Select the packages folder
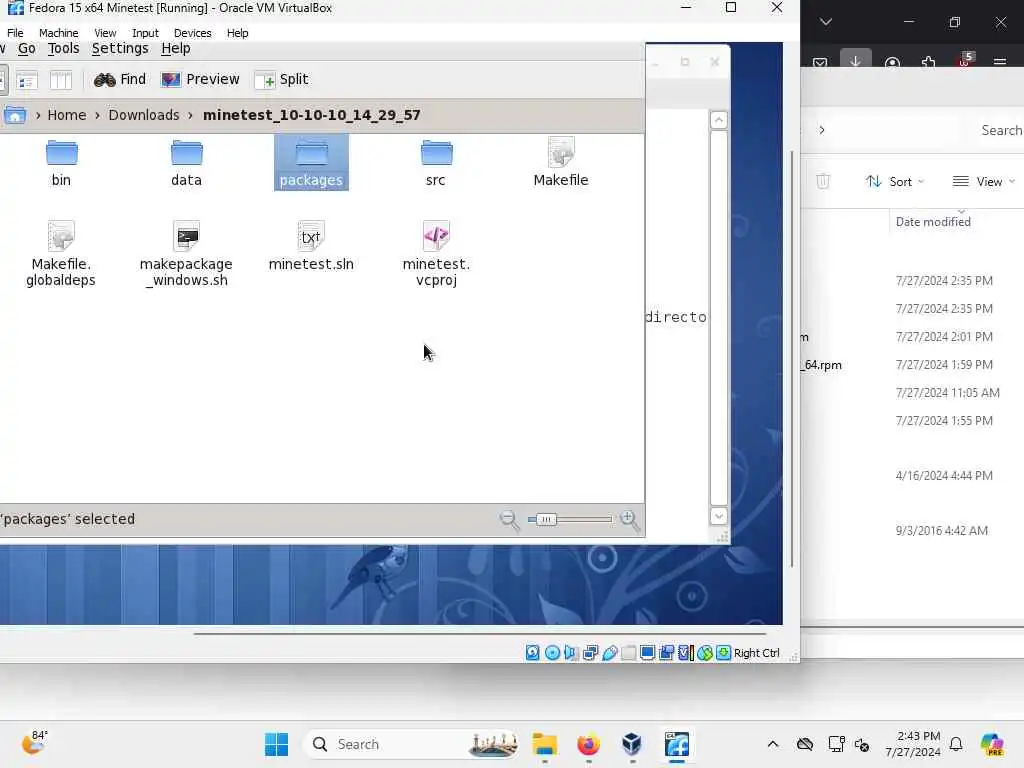The height and width of the screenshot is (768, 1024). pos(311,163)
